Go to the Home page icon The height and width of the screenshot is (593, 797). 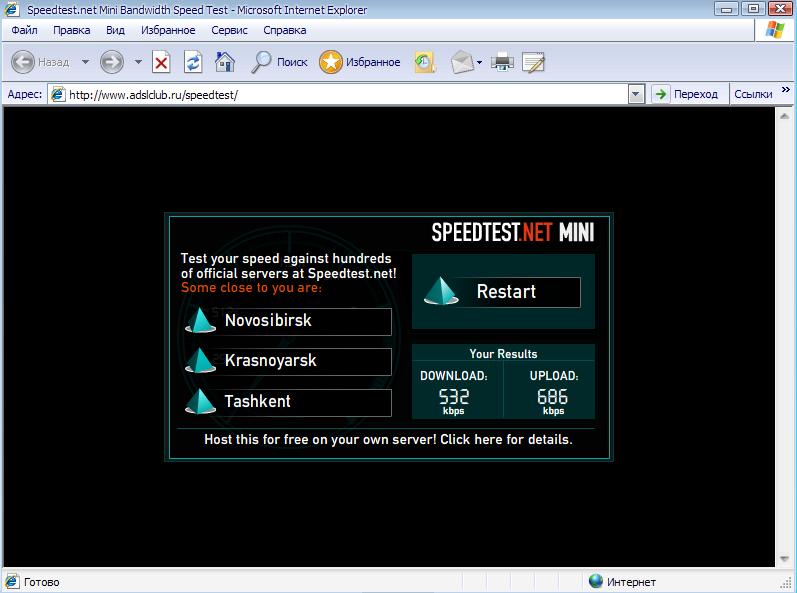pos(225,62)
